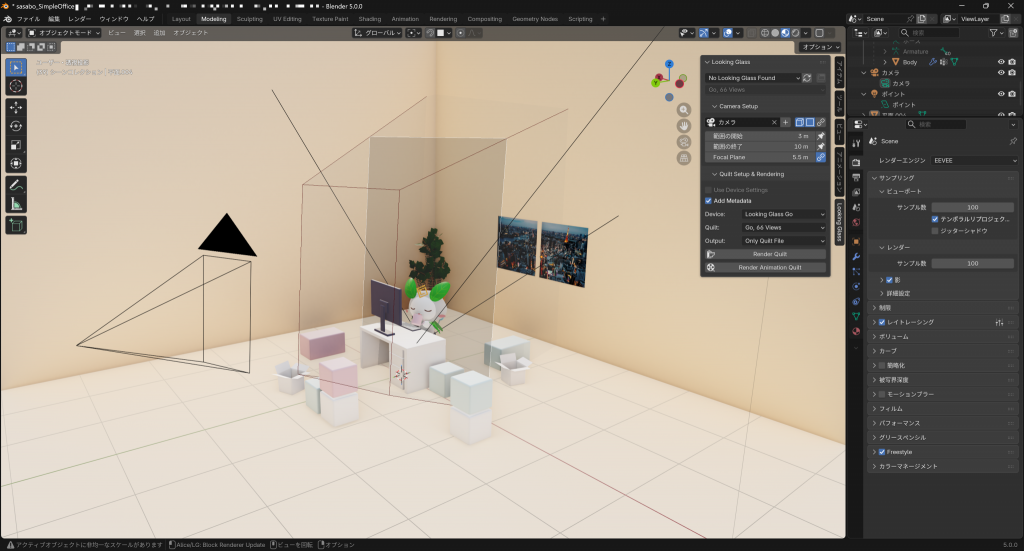Open the レンダーエンジン EEVEE dropdown

click(974, 160)
